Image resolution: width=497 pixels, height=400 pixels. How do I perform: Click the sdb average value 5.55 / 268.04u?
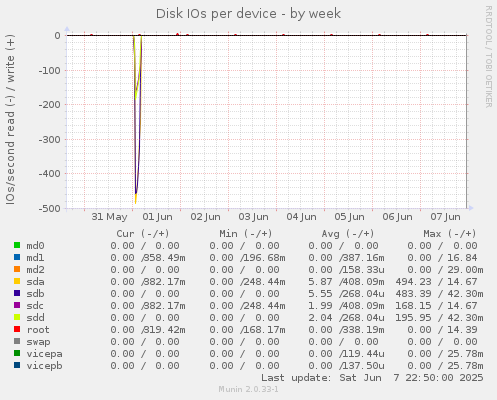point(346,294)
